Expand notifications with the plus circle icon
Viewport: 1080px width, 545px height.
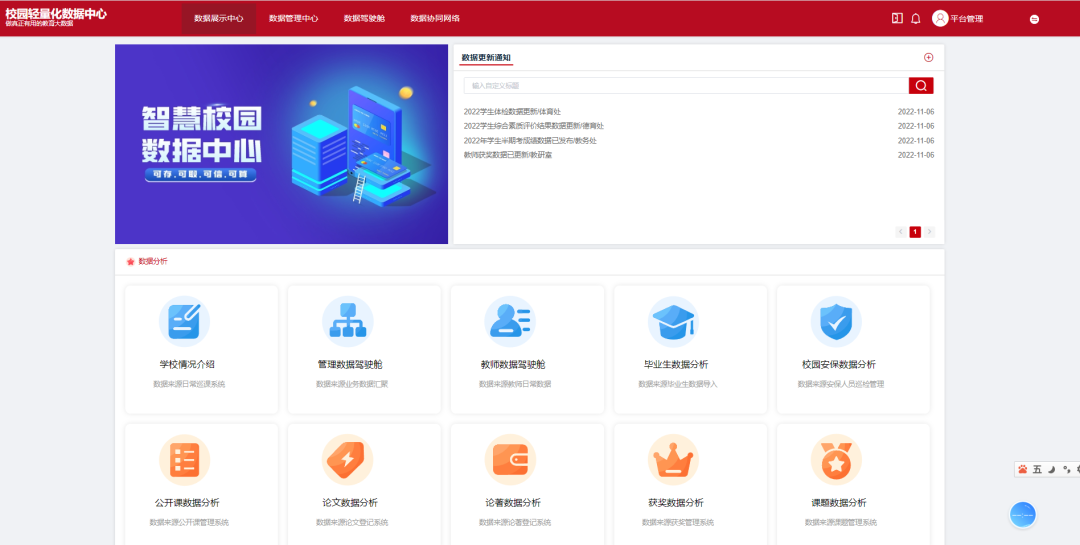(928, 58)
